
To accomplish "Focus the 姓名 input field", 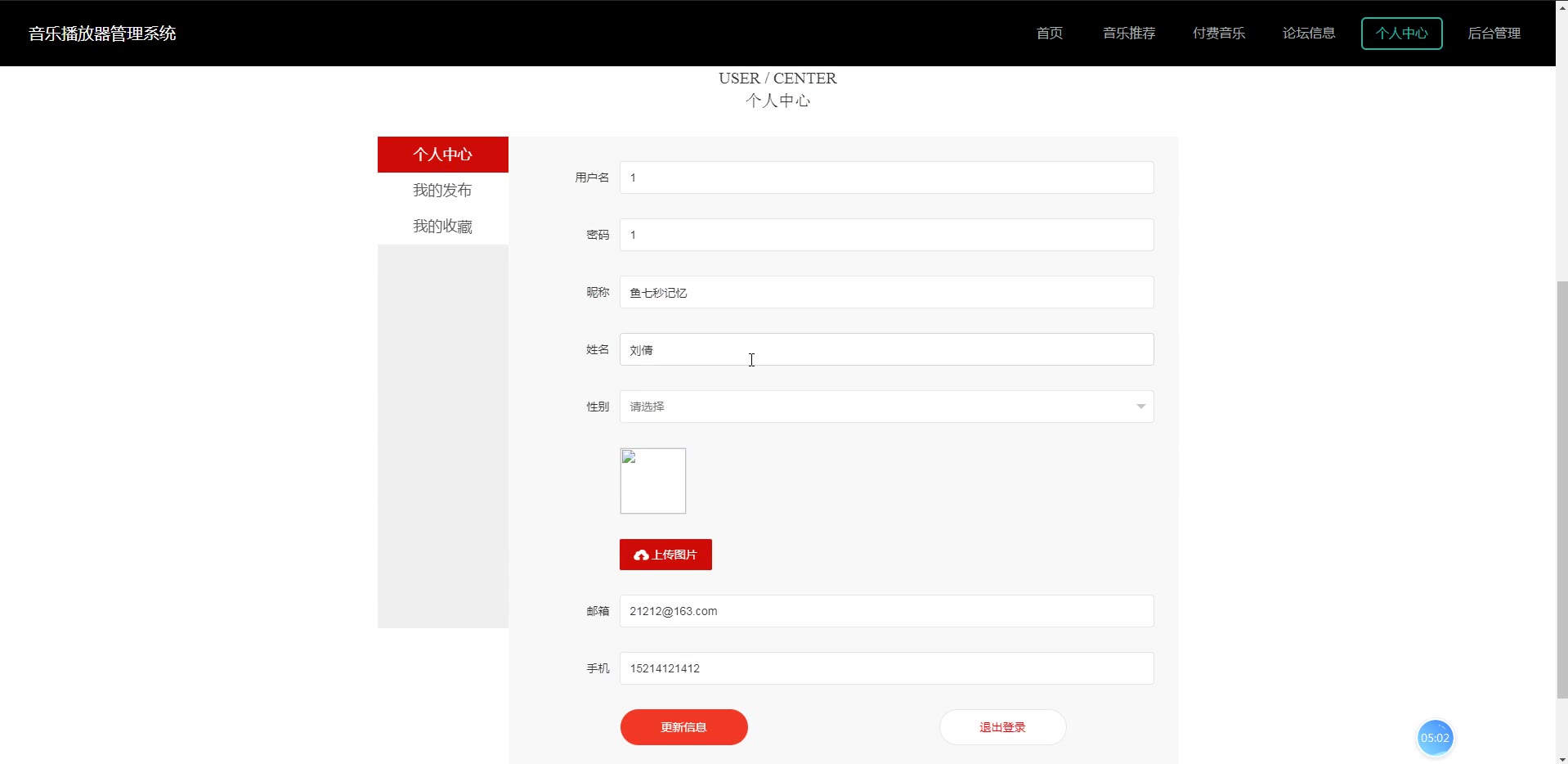I will point(886,349).
